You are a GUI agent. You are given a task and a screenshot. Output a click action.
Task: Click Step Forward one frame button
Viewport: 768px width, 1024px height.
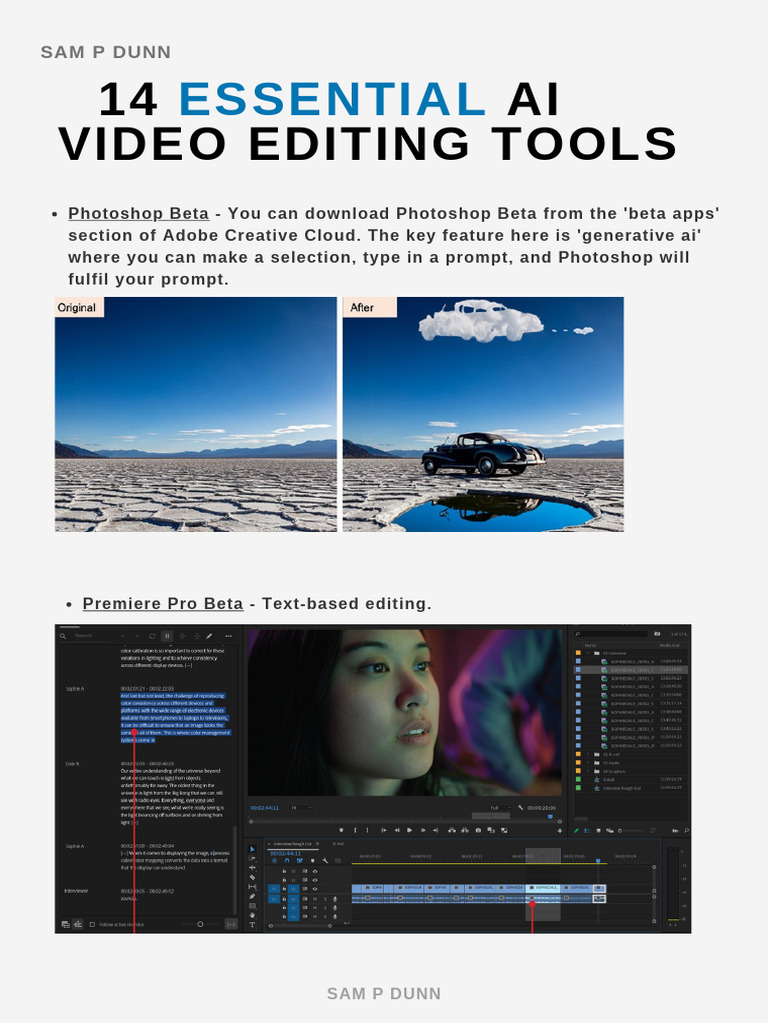click(x=423, y=830)
